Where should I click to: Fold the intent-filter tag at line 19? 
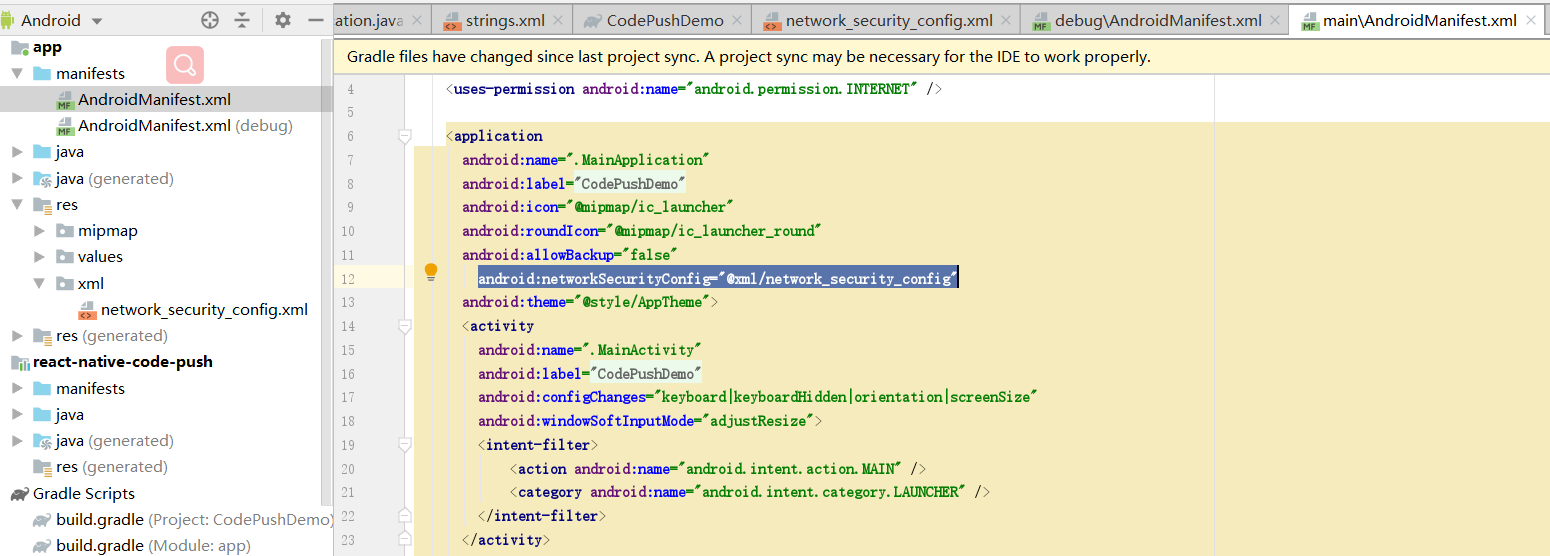[405, 445]
